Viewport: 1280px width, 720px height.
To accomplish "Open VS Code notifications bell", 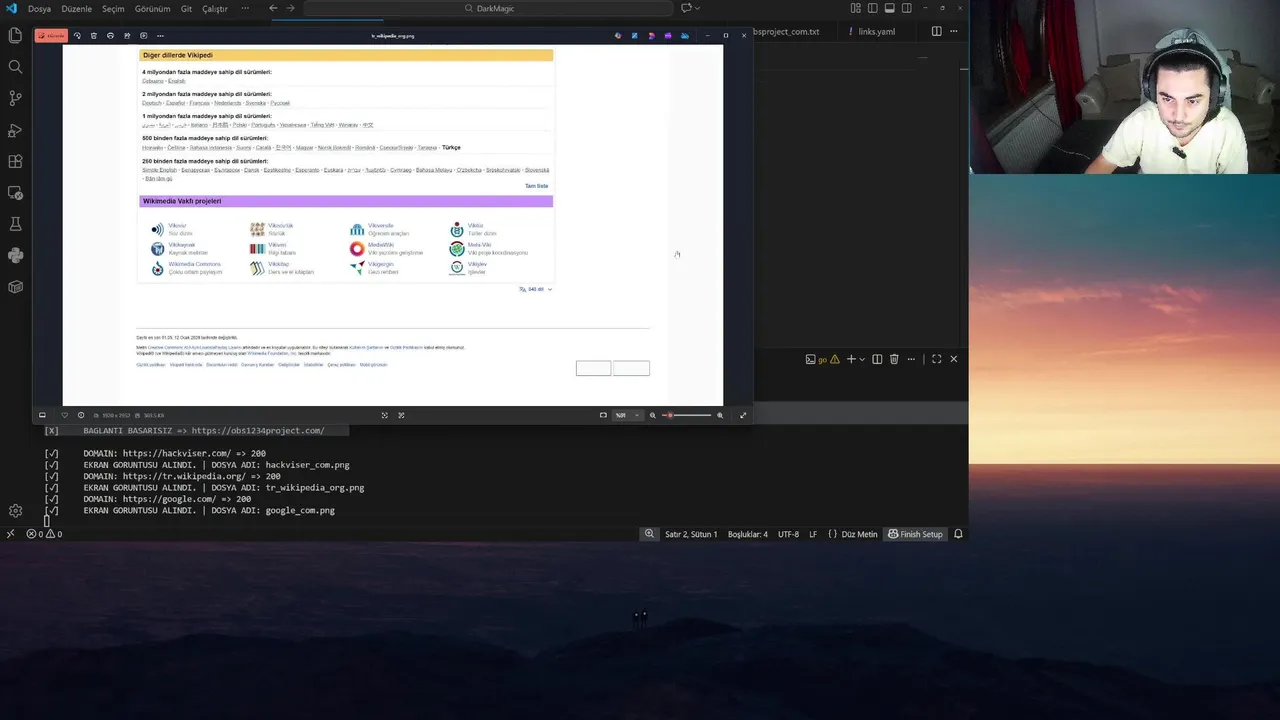I will 958,534.
